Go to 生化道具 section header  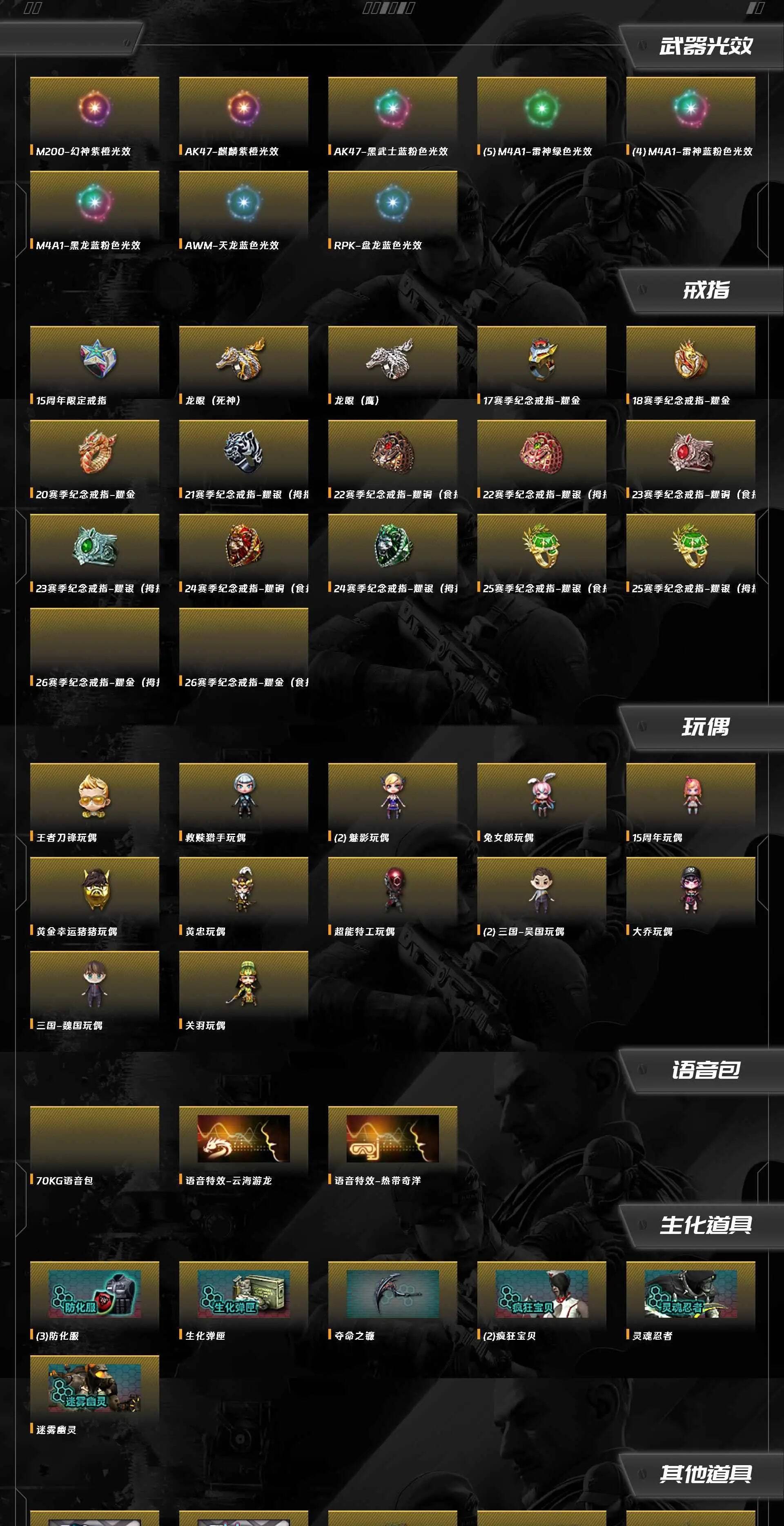coord(706,1225)
